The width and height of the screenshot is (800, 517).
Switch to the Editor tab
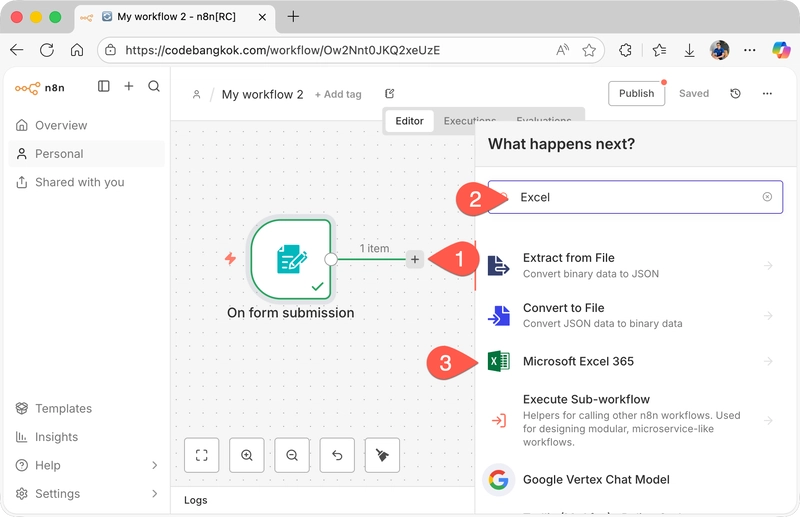click(409, 121)
